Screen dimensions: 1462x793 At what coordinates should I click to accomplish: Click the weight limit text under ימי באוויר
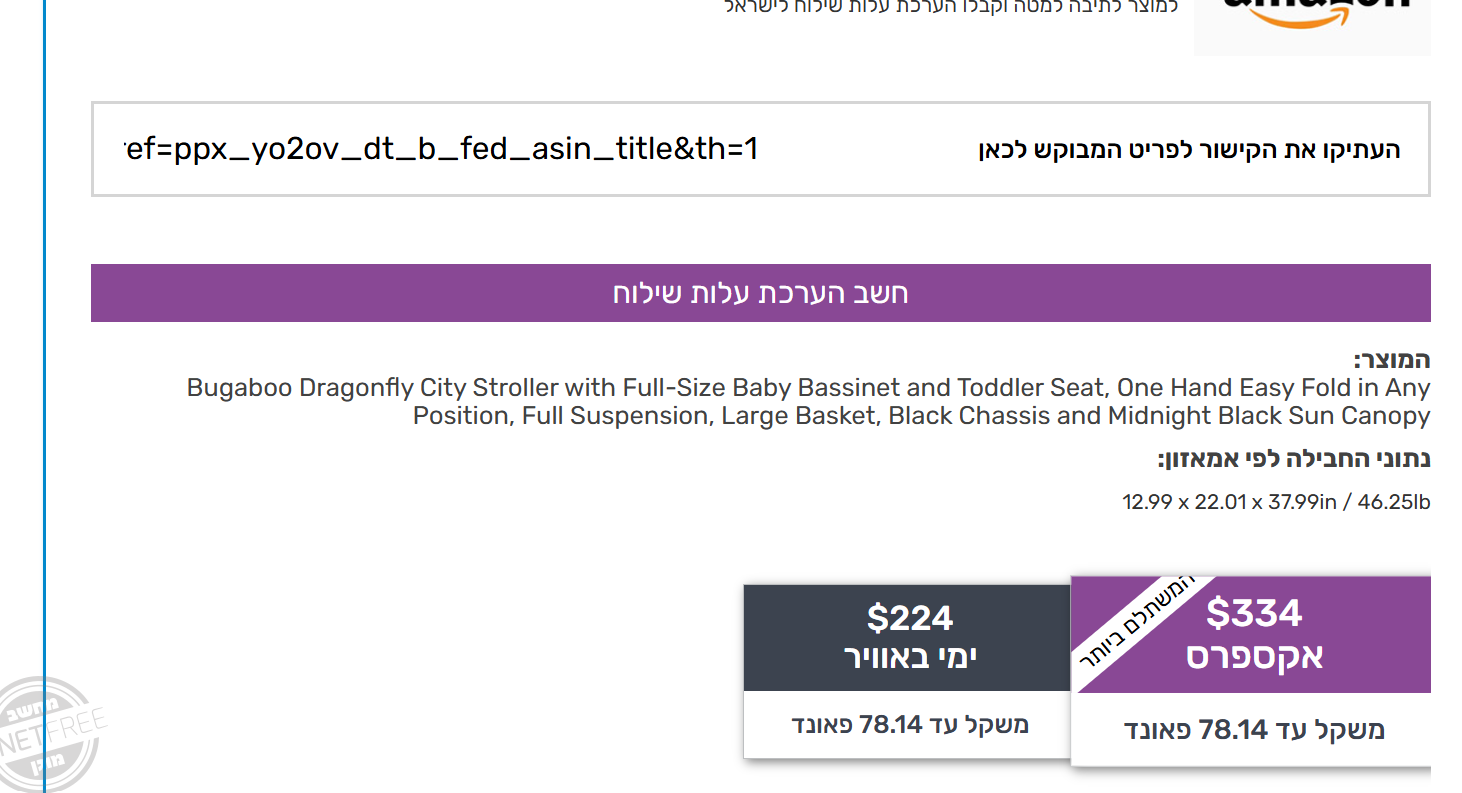pyautogui.click(x=909, y=724)
